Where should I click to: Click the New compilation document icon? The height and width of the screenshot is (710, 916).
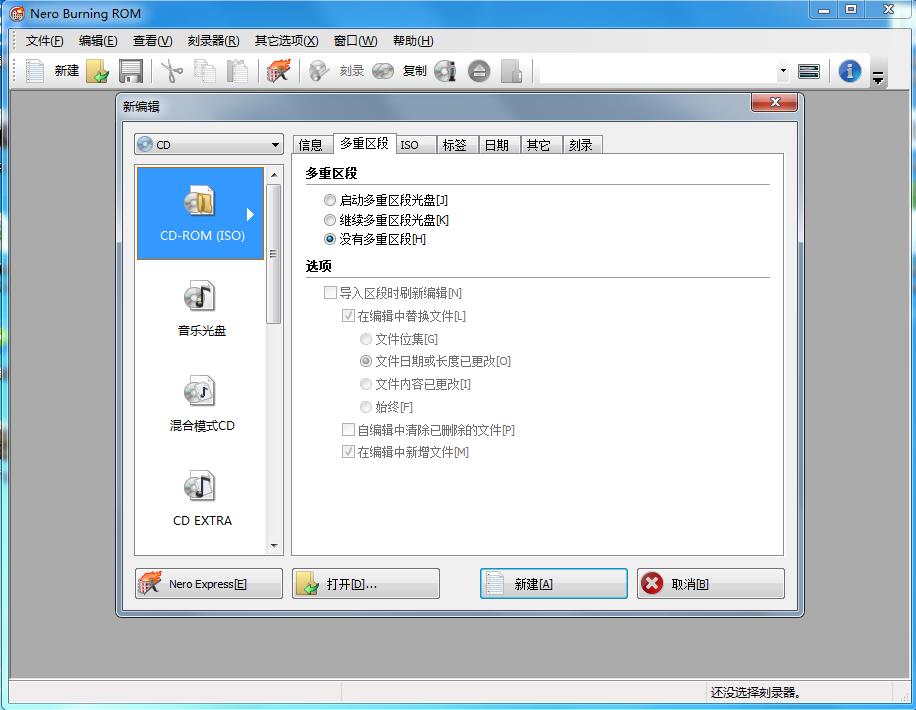(35, 71)
